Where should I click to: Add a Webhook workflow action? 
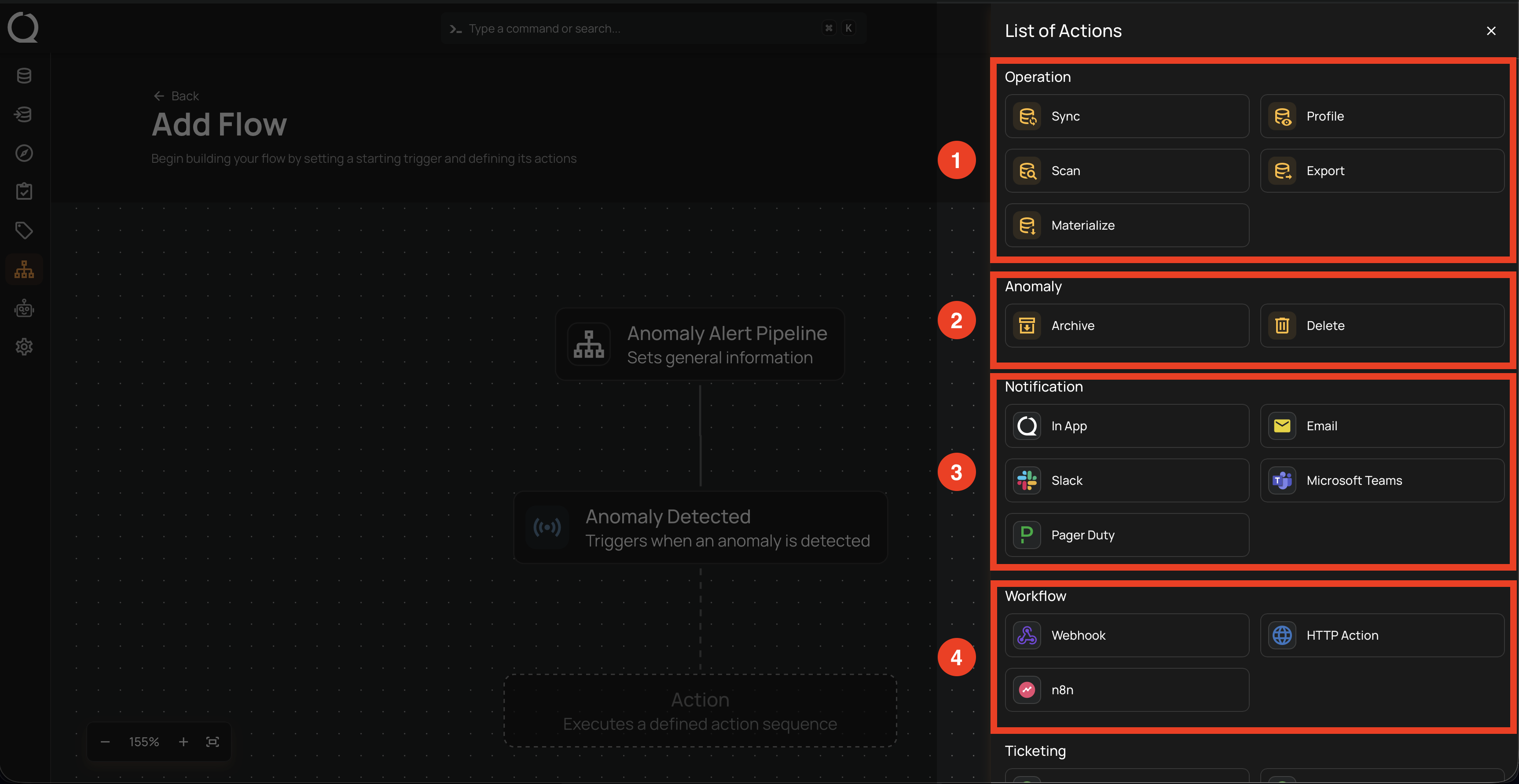1126,635
